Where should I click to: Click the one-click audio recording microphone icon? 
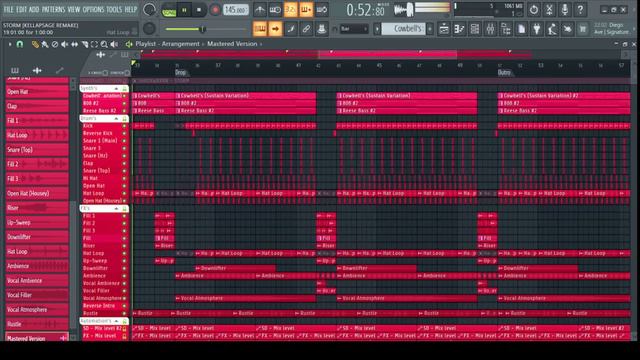pos(565,9)
